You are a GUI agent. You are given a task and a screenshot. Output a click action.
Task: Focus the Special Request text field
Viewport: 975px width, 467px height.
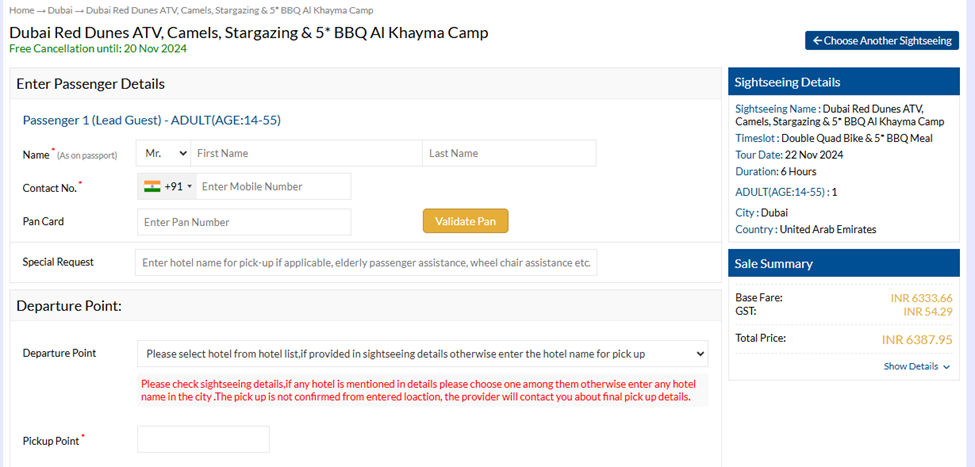pyautogui.click(x=366, y=263)
